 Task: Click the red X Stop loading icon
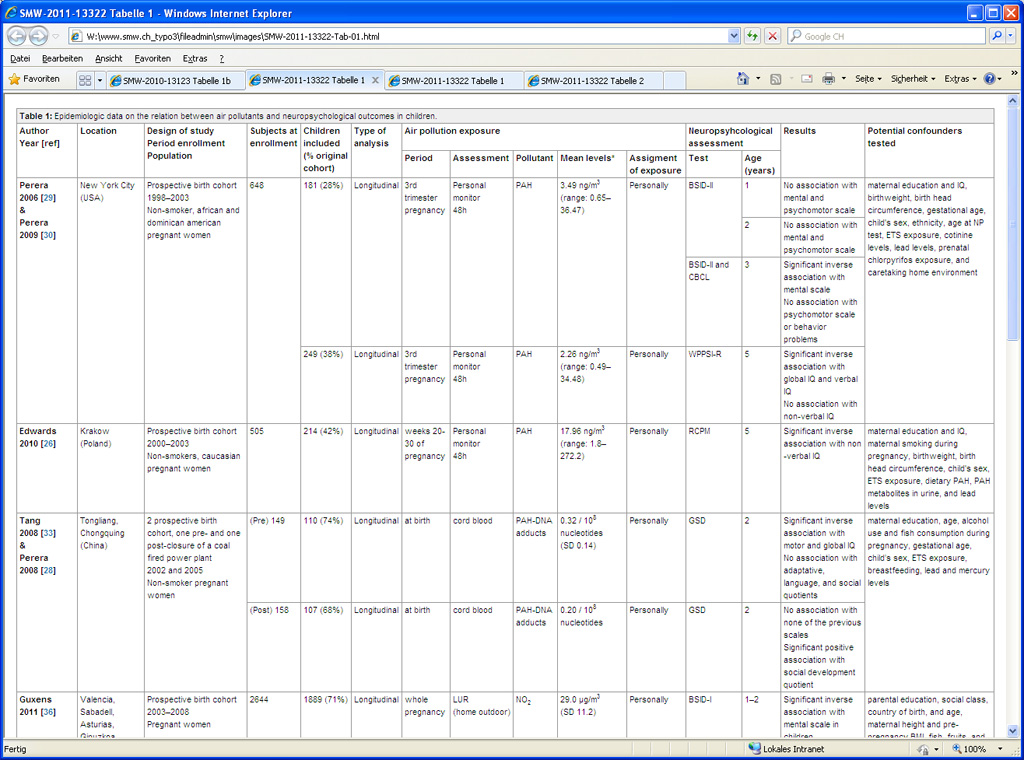click(772, 36)
